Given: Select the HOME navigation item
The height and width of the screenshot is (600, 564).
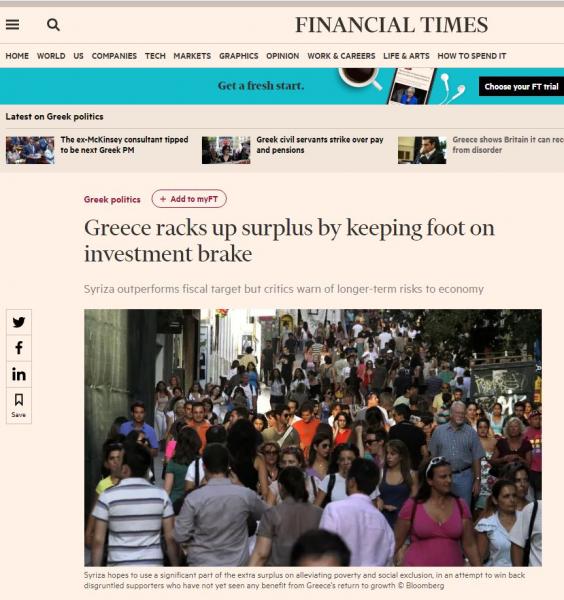Looking at the screenshot, I should coord(17,56).
